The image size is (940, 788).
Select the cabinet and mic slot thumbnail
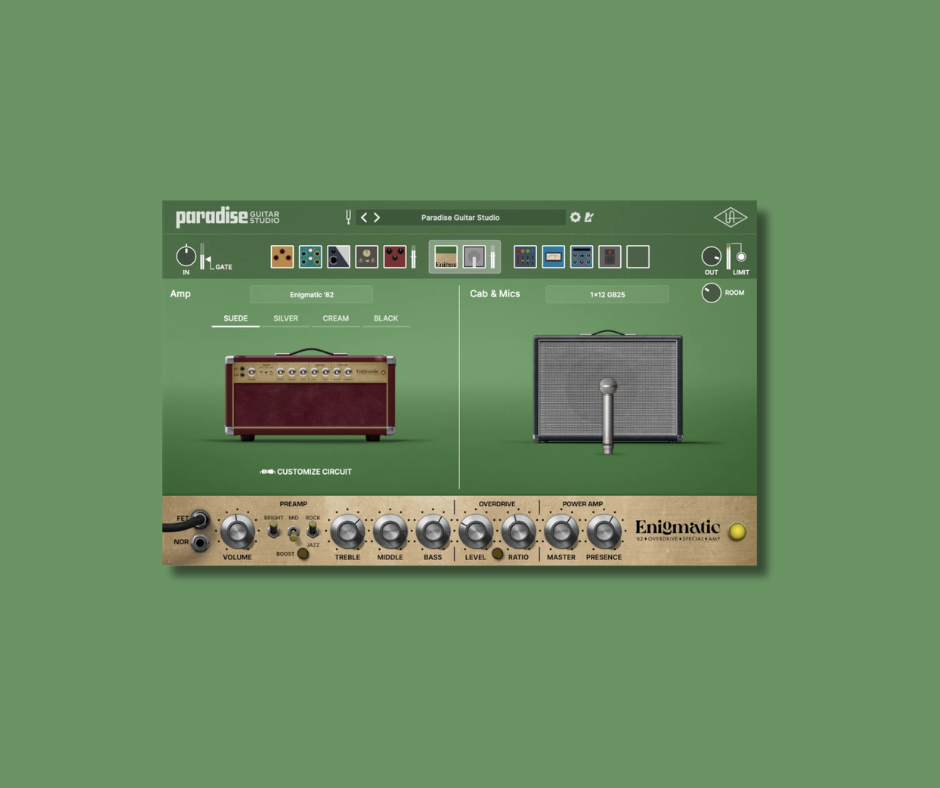pyautogui.click(x=474, y=257)
